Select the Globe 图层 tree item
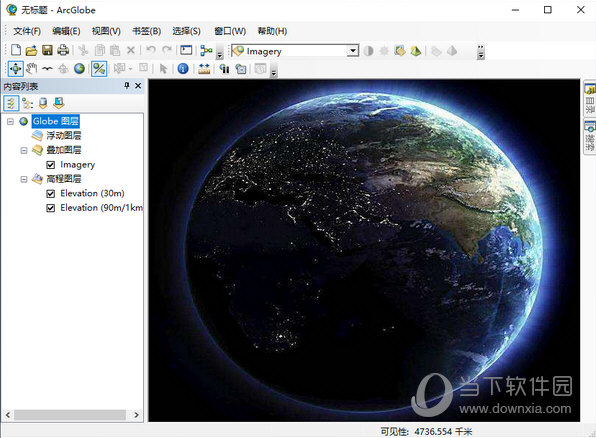This screenshot has height=438, width=596. coord(55,121)
